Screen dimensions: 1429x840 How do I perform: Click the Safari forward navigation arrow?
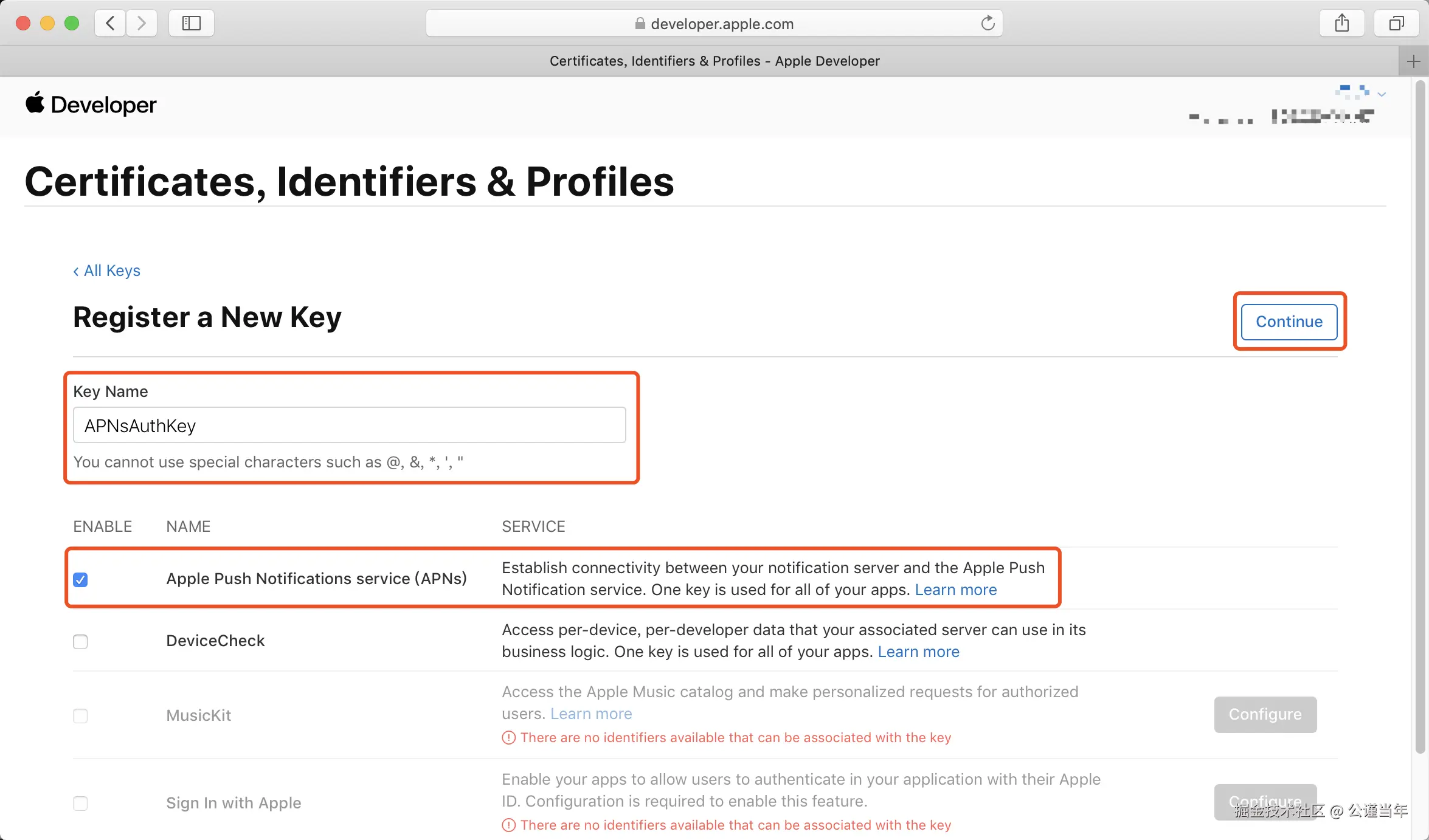(x=142, y=24)
